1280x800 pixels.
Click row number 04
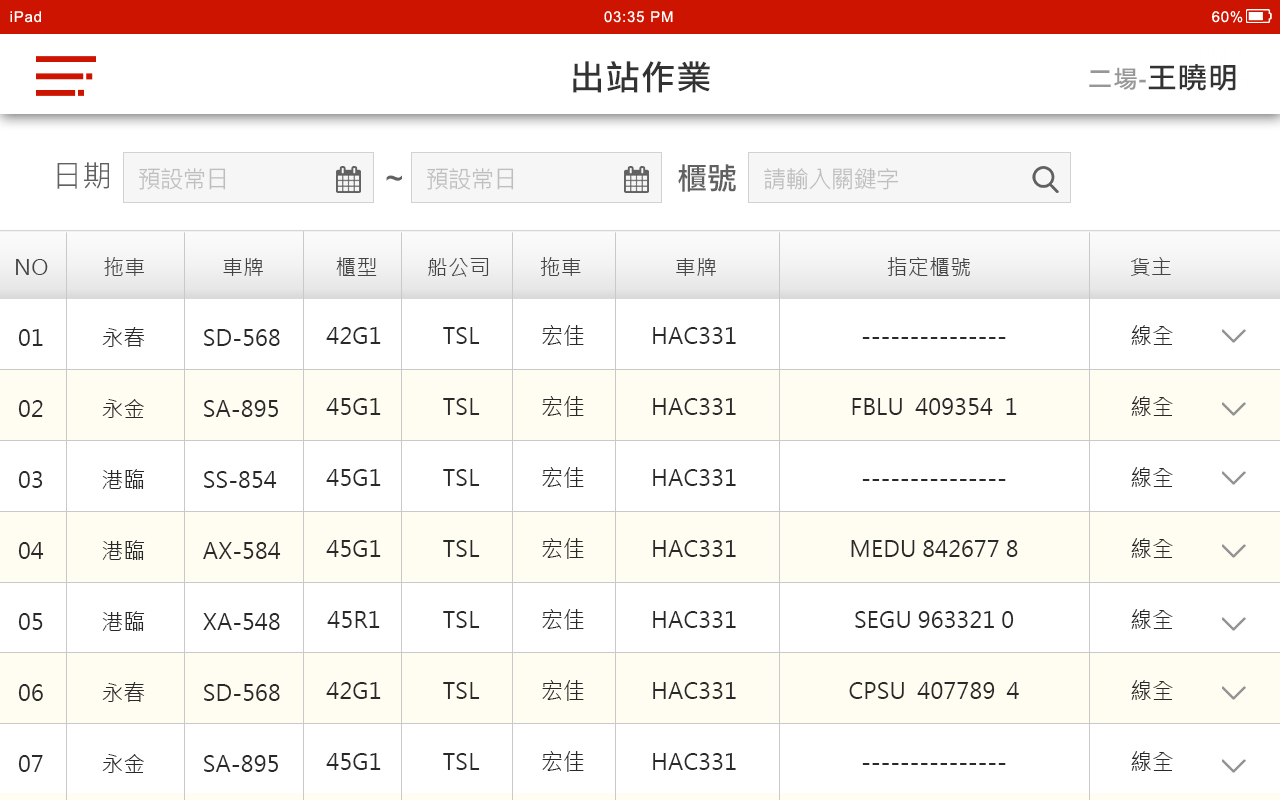[31, 551]
